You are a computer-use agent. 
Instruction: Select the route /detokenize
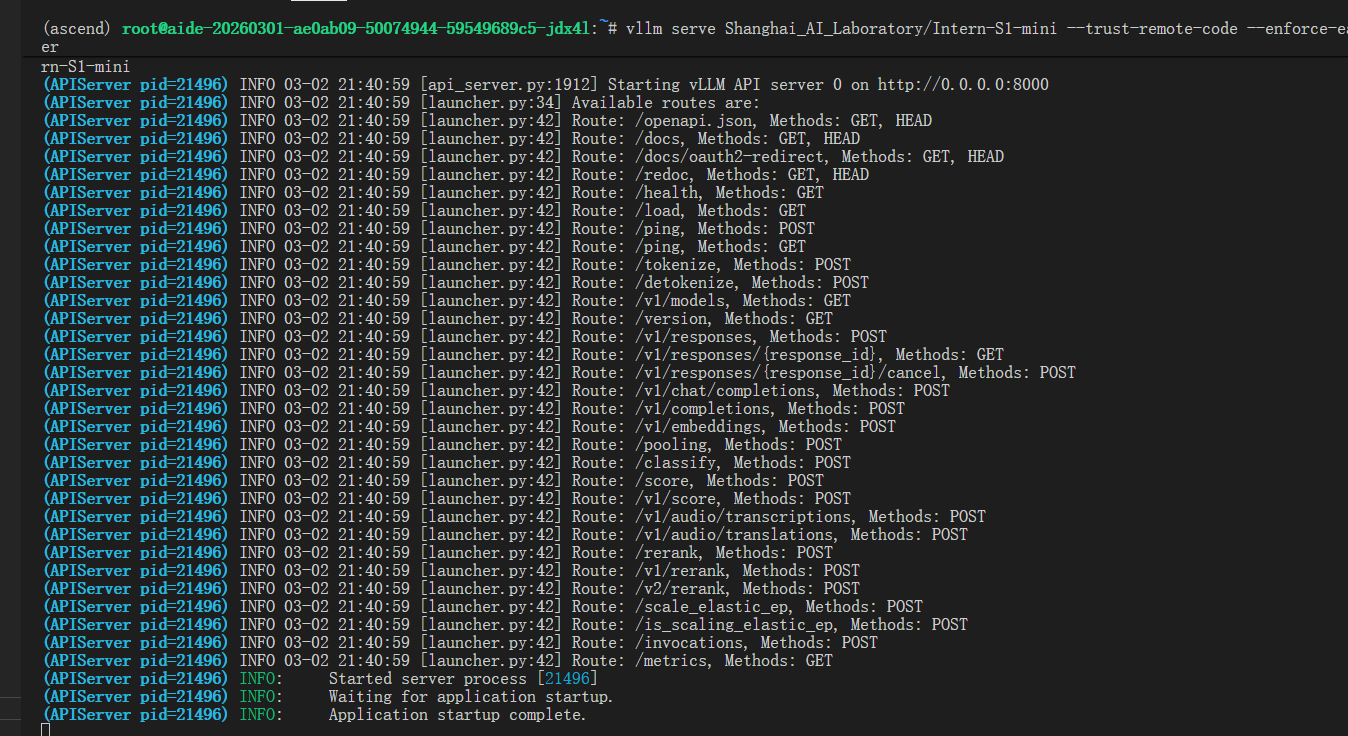(x=684, y=282)
